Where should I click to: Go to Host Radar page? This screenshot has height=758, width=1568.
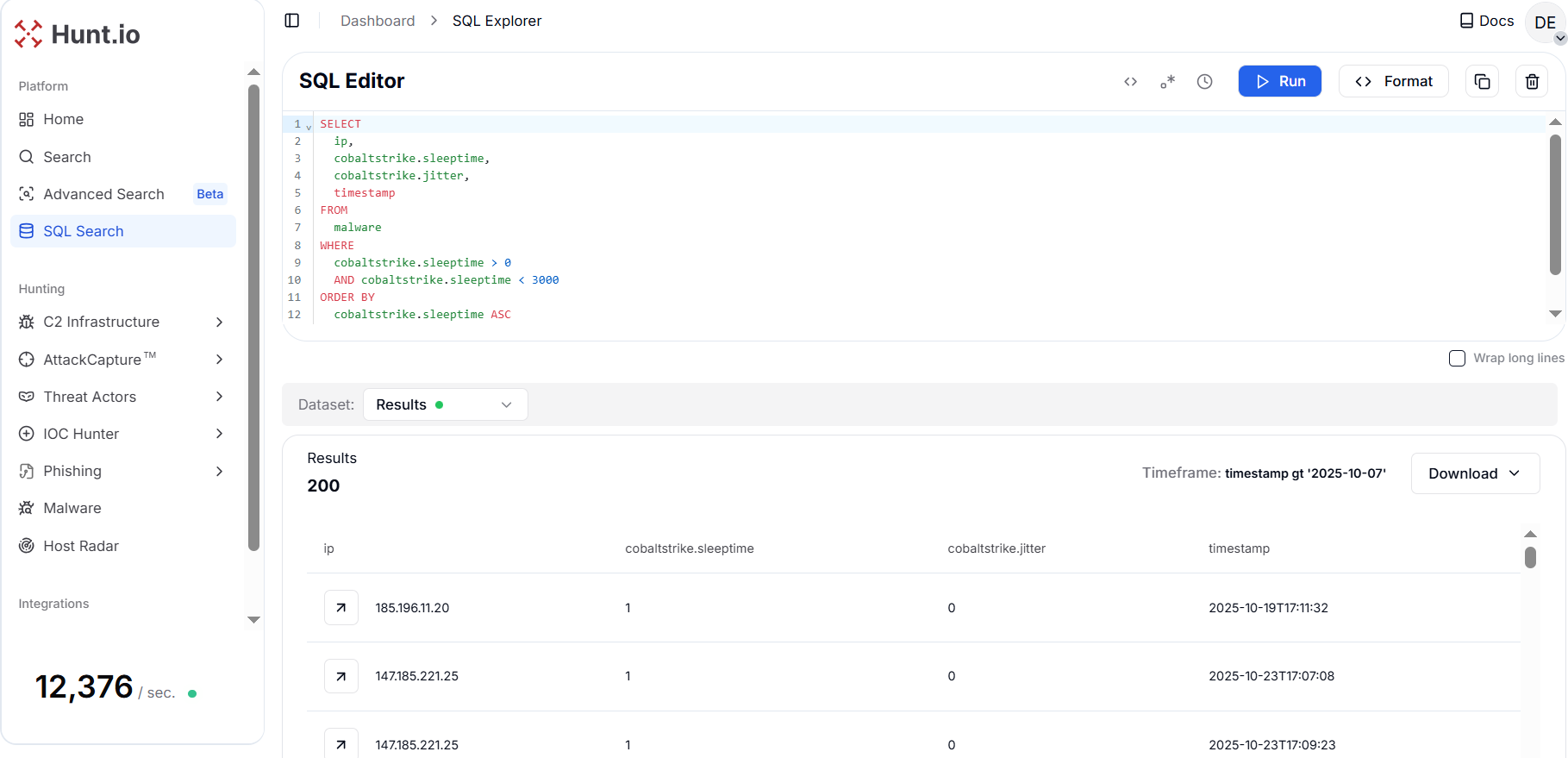coord(81,546)
